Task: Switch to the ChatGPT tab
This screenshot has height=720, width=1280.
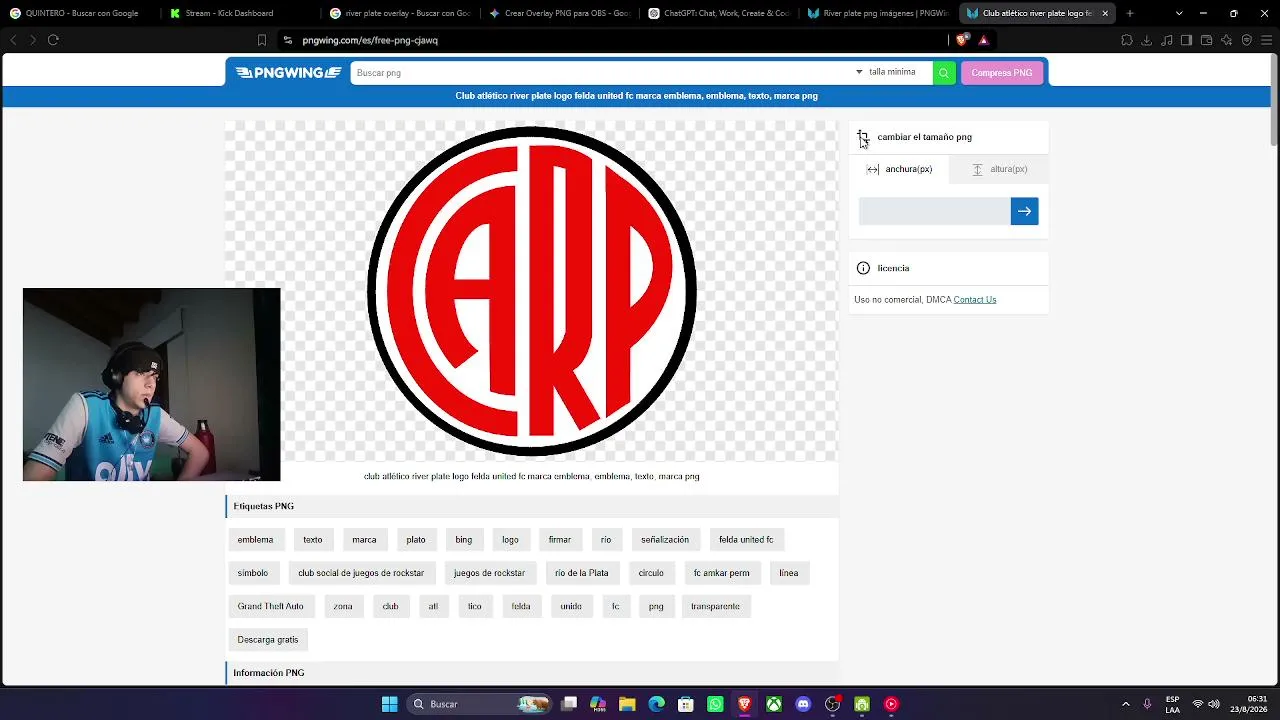Action: click(718, 13)
